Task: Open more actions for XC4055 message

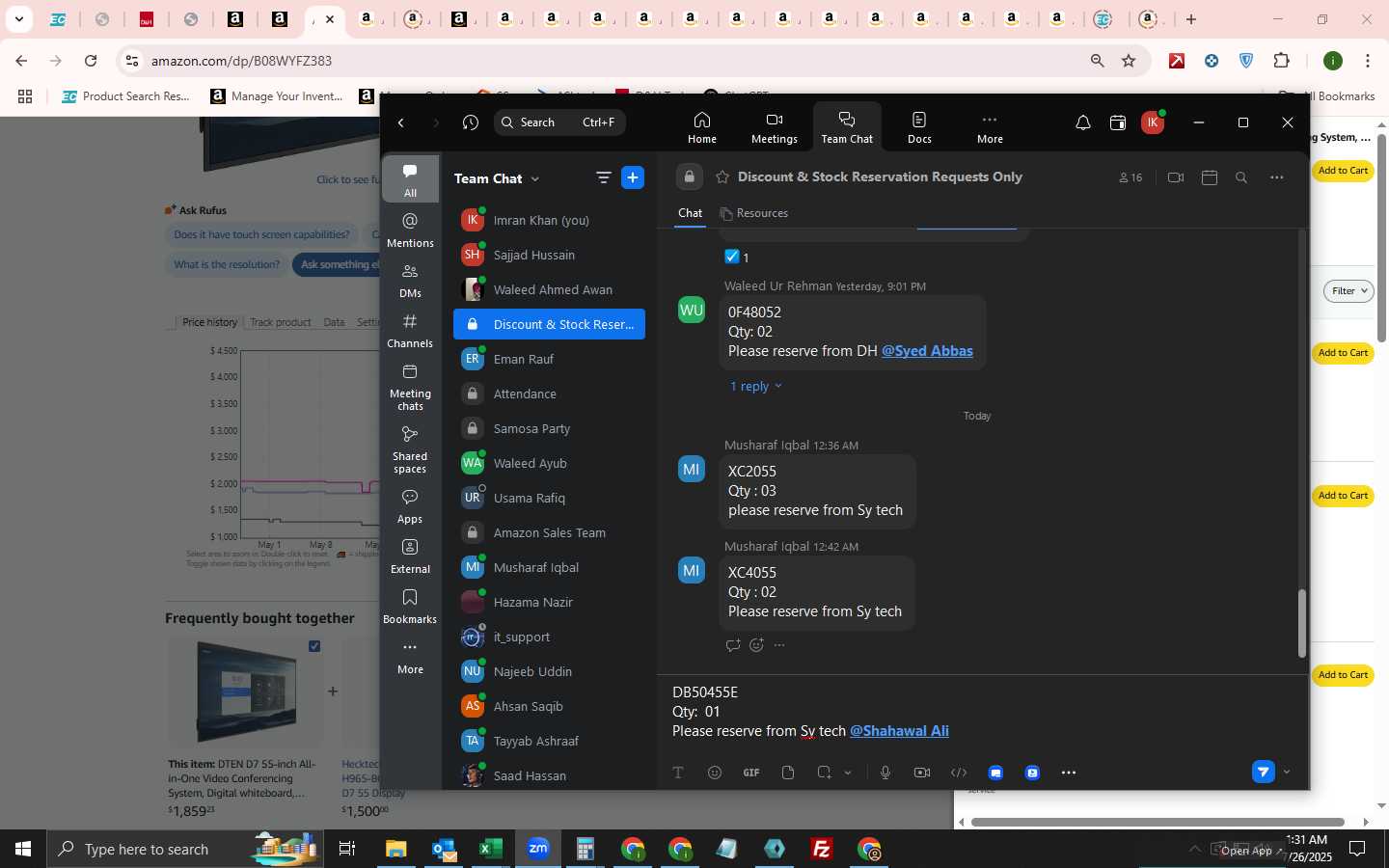Action: pos(780,645)
